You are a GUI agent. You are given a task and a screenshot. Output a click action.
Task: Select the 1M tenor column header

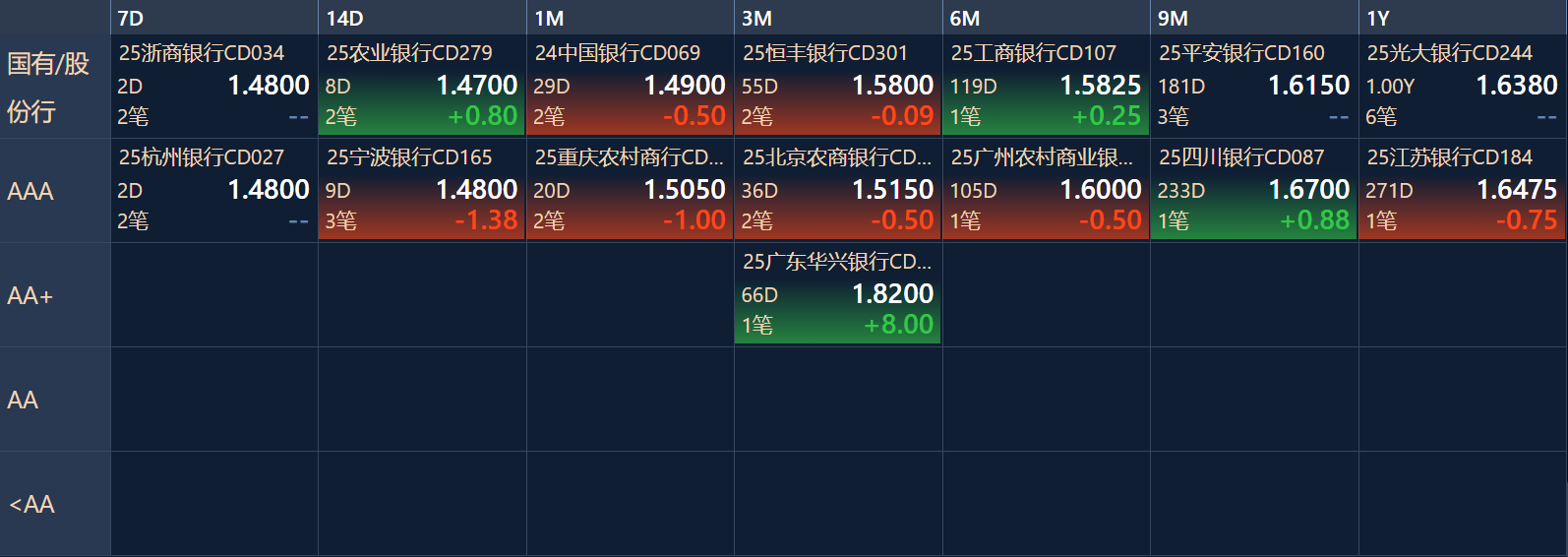pos(630,18)
